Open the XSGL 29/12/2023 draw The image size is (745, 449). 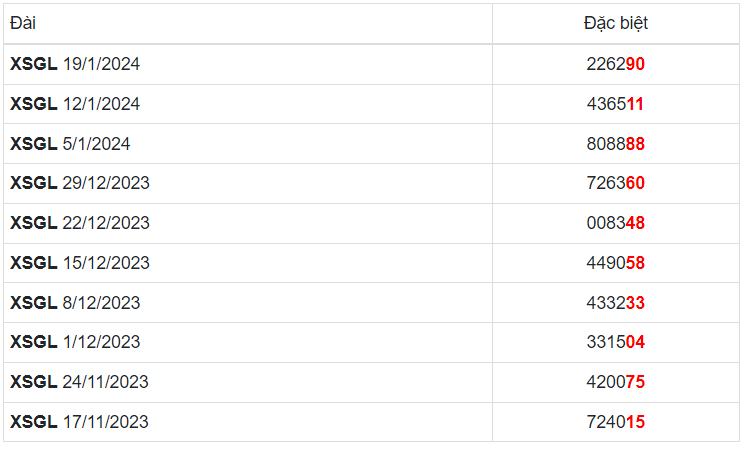pos(80,183)
